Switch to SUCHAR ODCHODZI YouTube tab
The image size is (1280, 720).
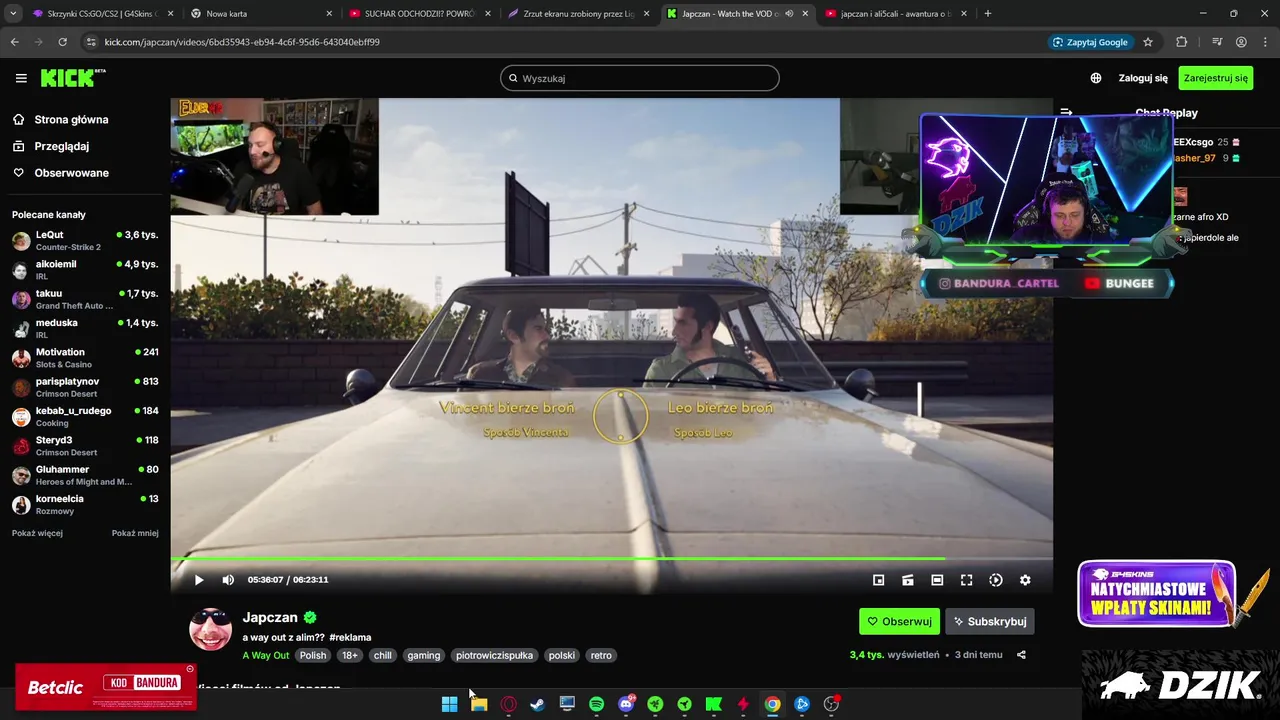420,14
